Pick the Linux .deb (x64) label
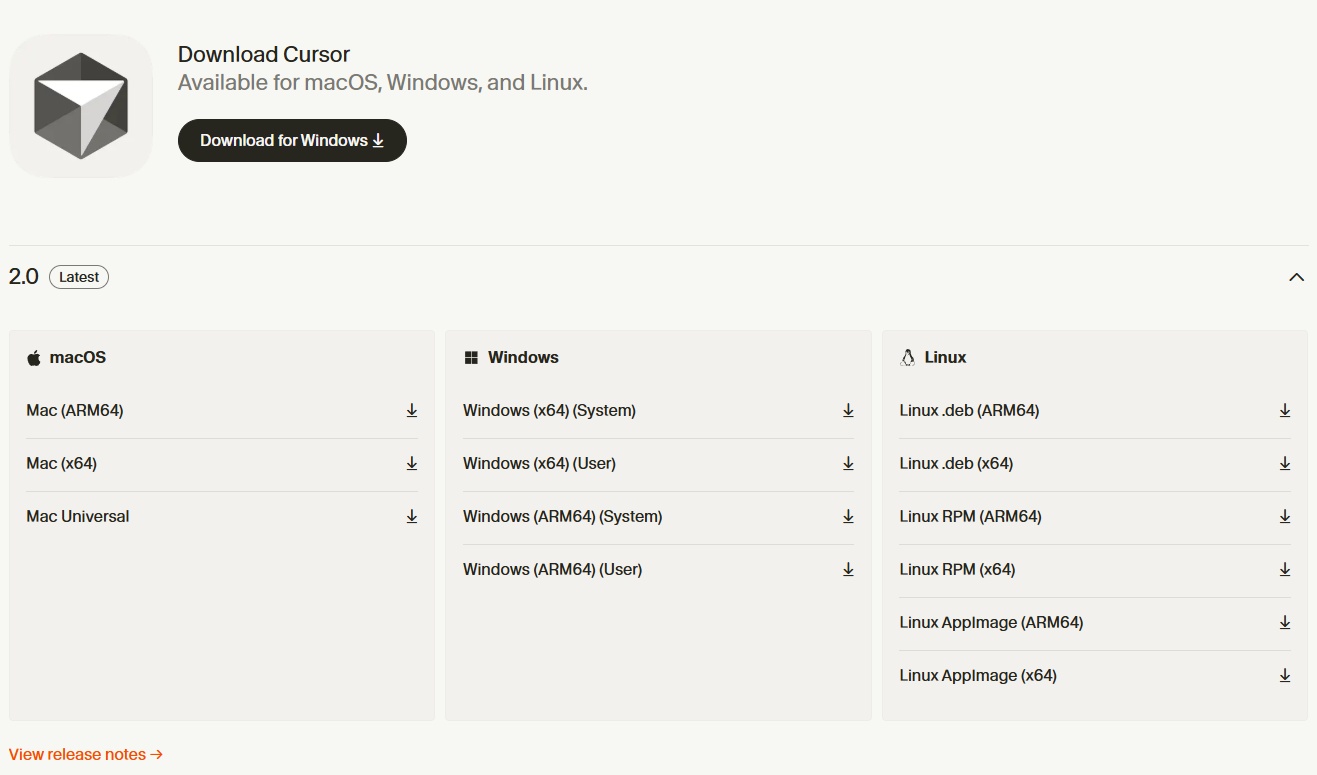Viewport: 1317px width, 775px height. pyautogui.click(x=956, y=463)
